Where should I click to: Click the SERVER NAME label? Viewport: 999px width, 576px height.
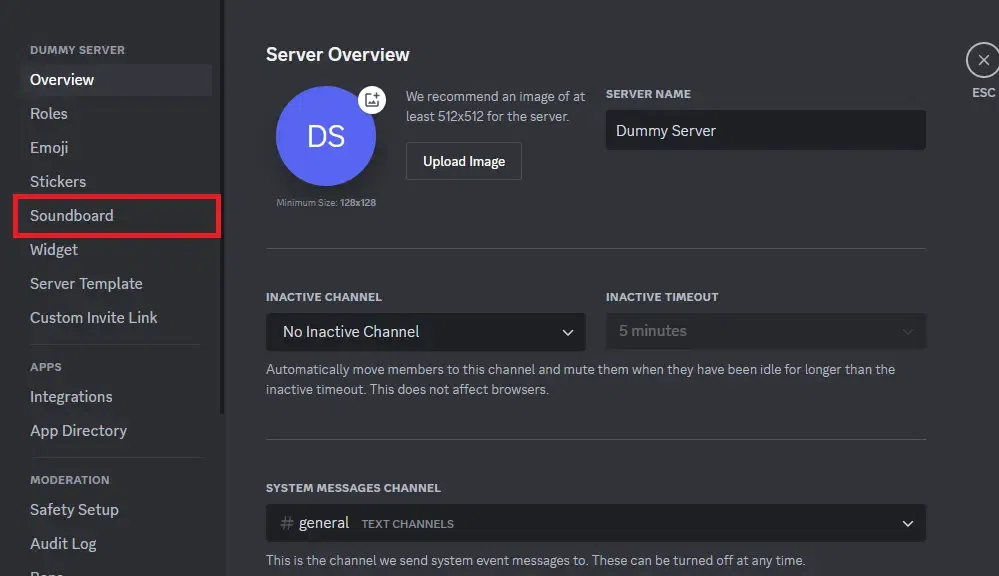(x=648, y=94)
